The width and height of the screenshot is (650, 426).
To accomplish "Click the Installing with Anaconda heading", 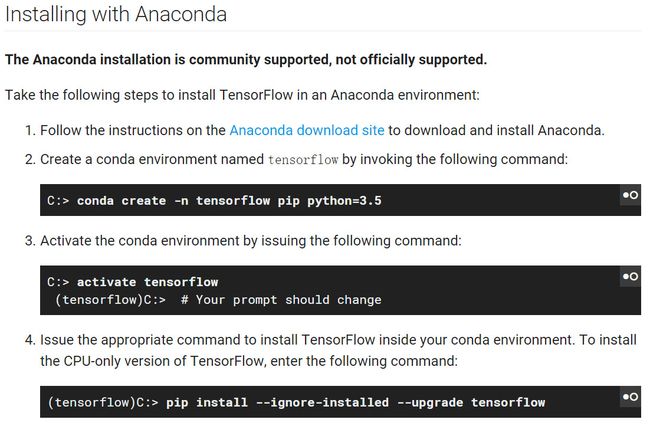I will tap(116, 14).
